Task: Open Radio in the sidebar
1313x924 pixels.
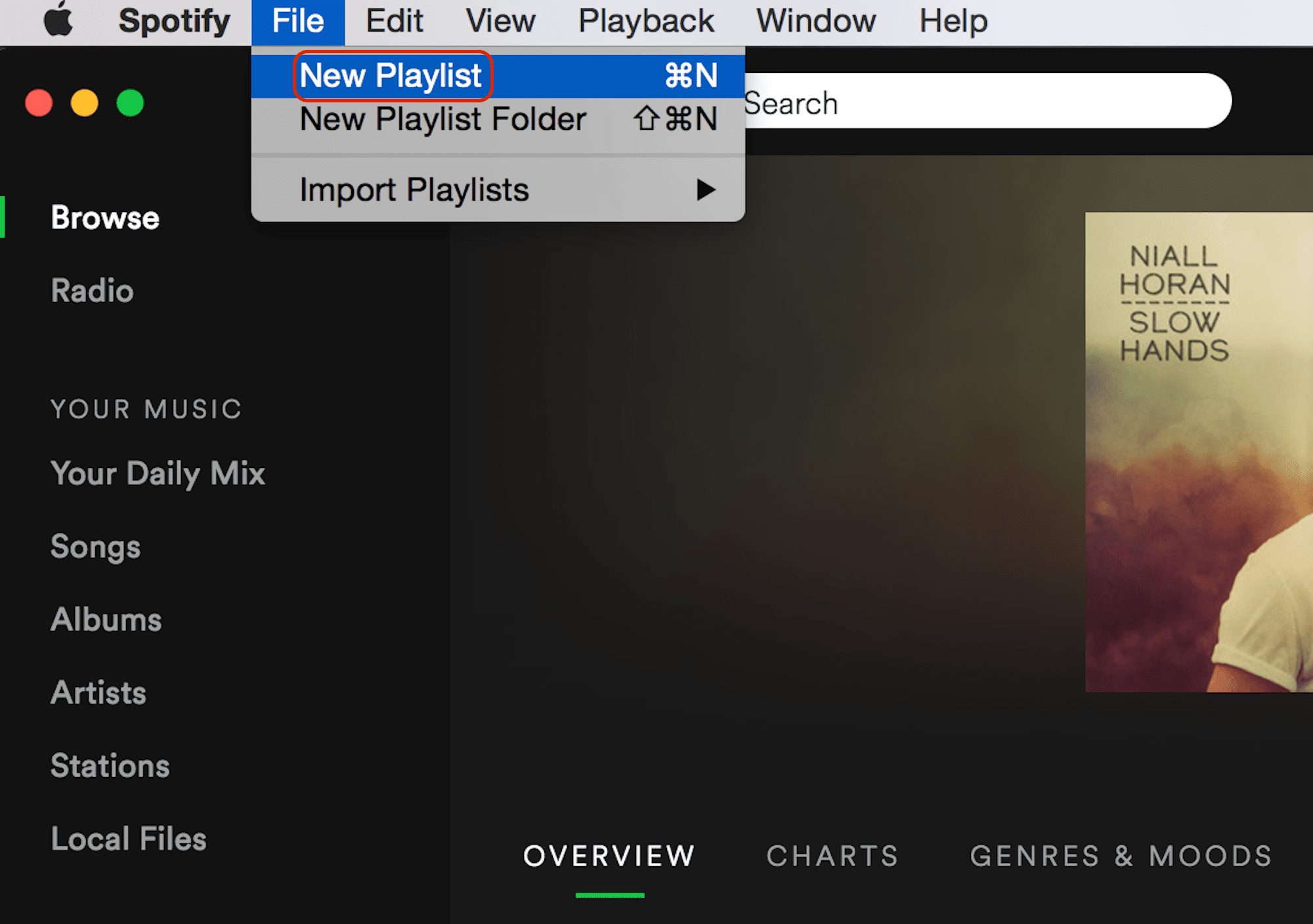Action: pos(92,291)
